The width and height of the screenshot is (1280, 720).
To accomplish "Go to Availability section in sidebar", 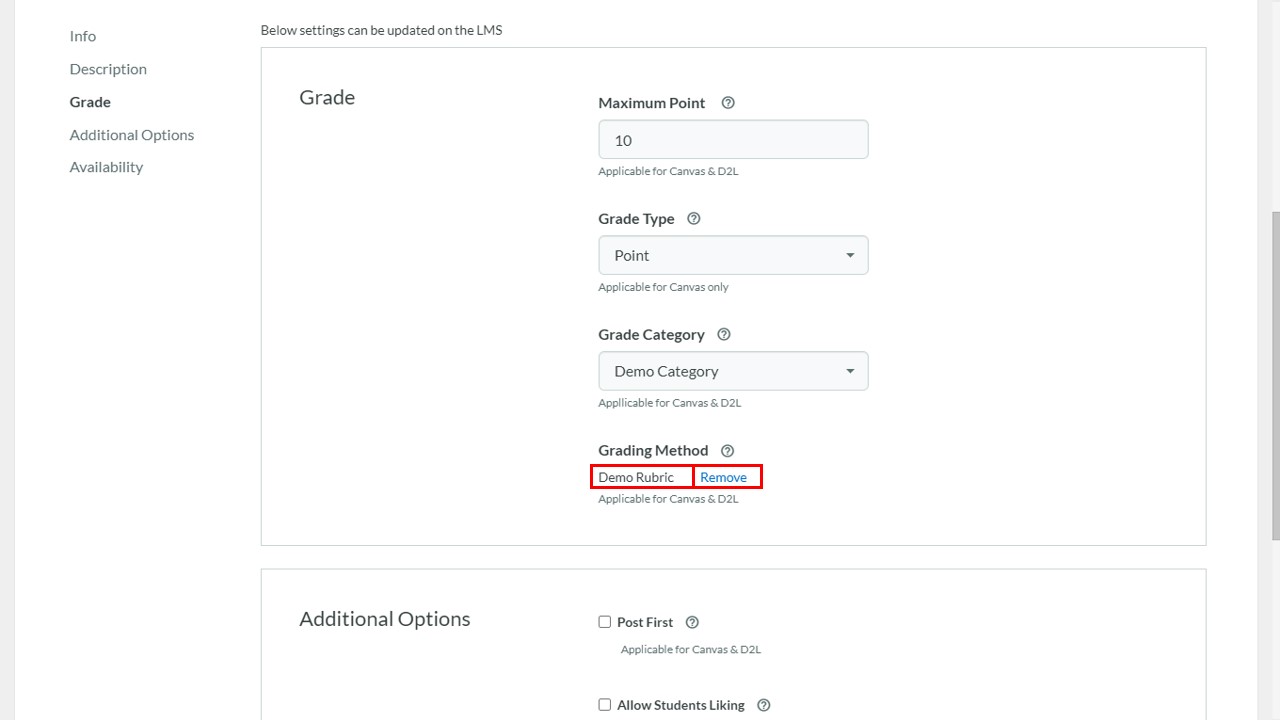I will 106,167.
